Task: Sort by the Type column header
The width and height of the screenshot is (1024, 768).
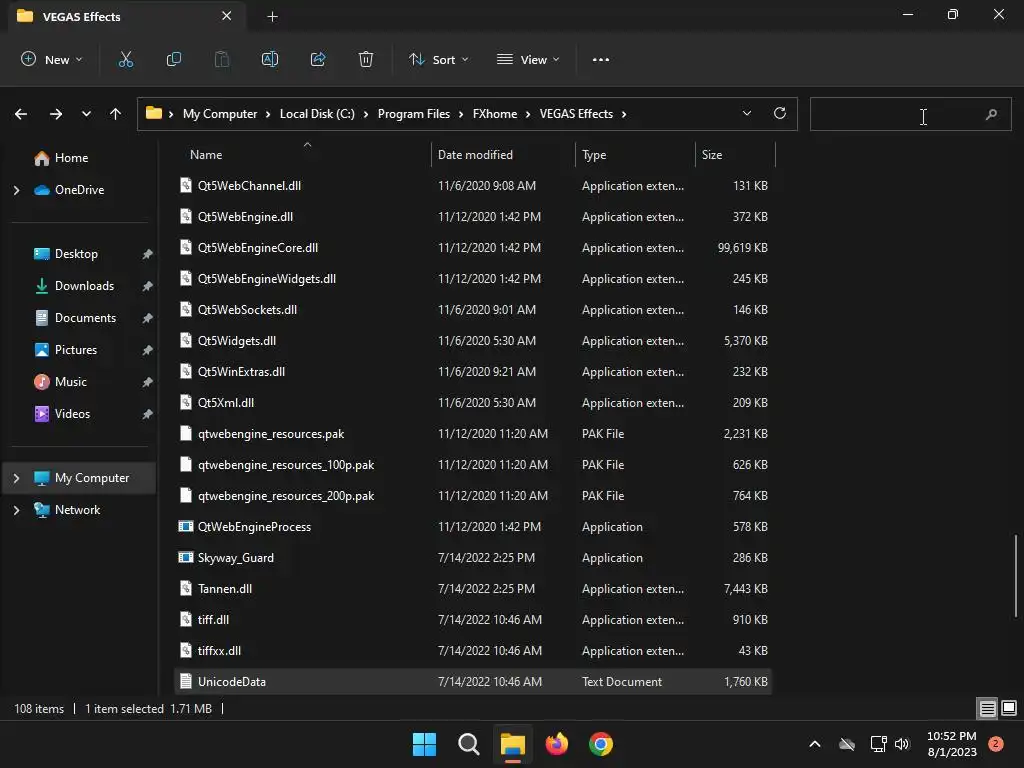Action: [x=594, y=155]
